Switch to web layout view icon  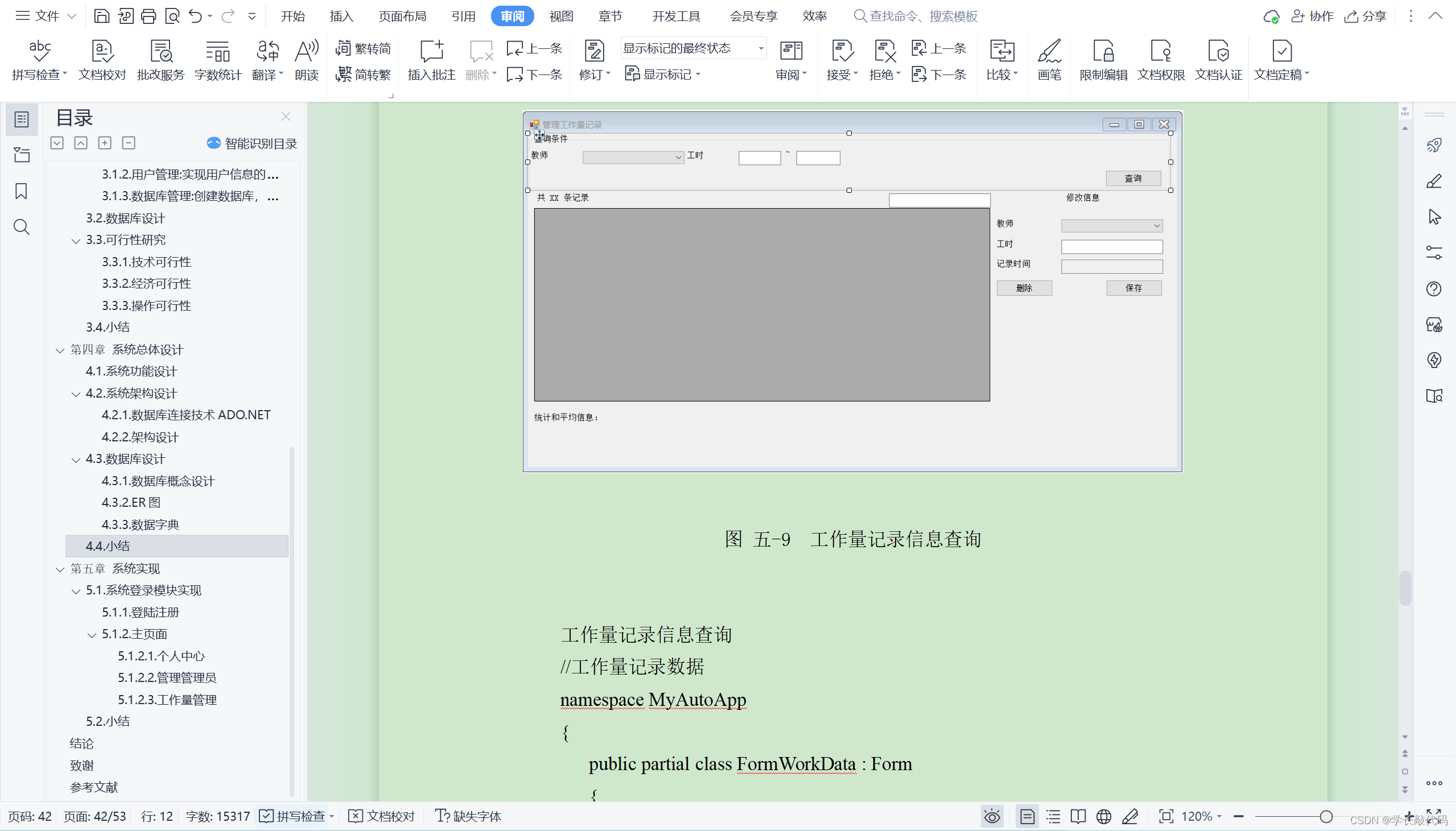pos(1104,816)
